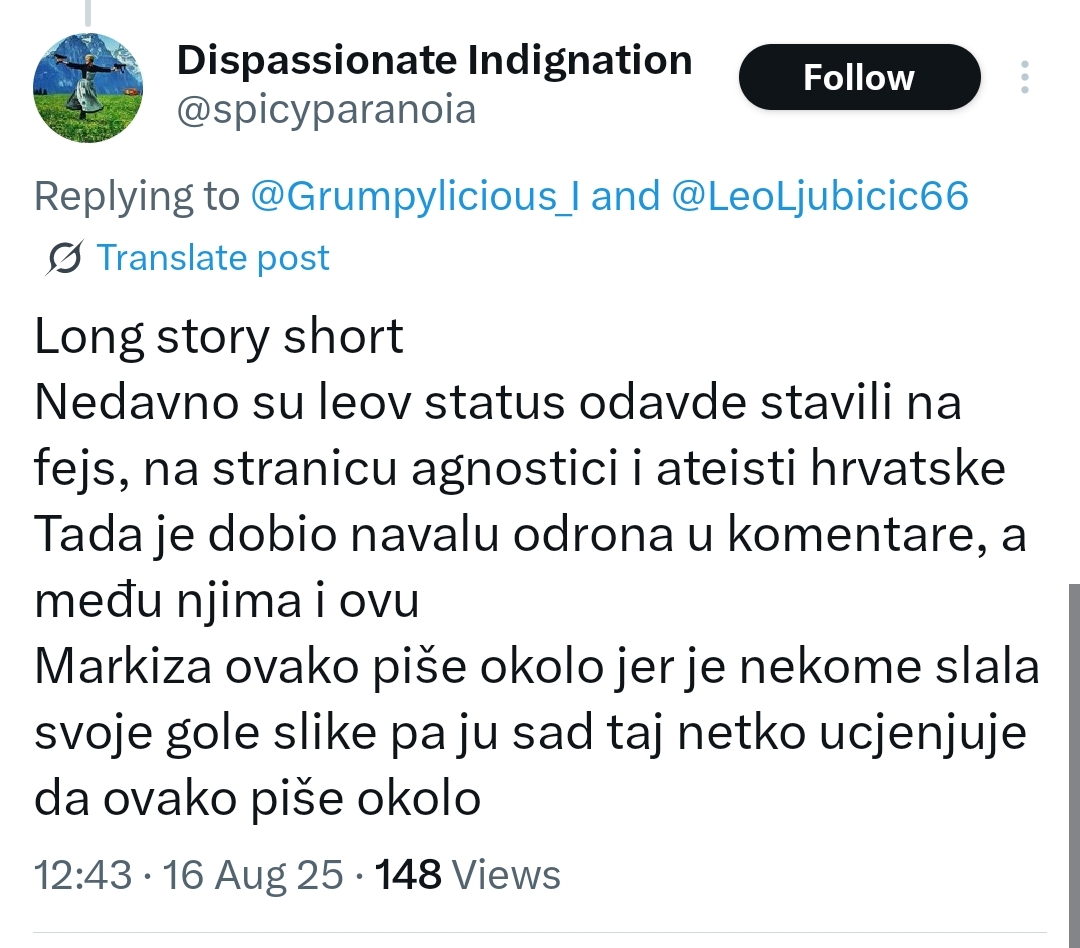Open the 148 Views count
Screen dimensions: 1080x948
tap(468, 875)
